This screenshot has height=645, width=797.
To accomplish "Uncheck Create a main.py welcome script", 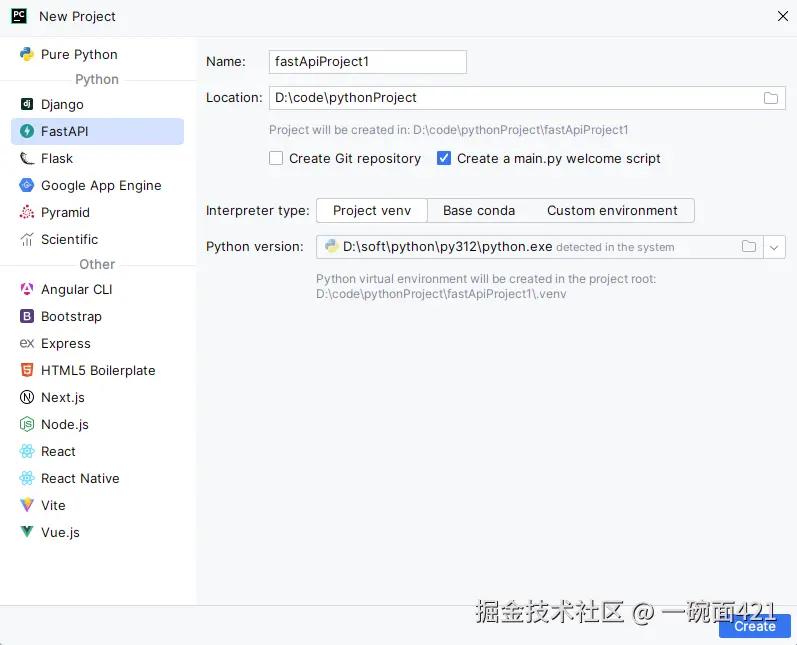I will pyautogui.click(x=444, y=158).
